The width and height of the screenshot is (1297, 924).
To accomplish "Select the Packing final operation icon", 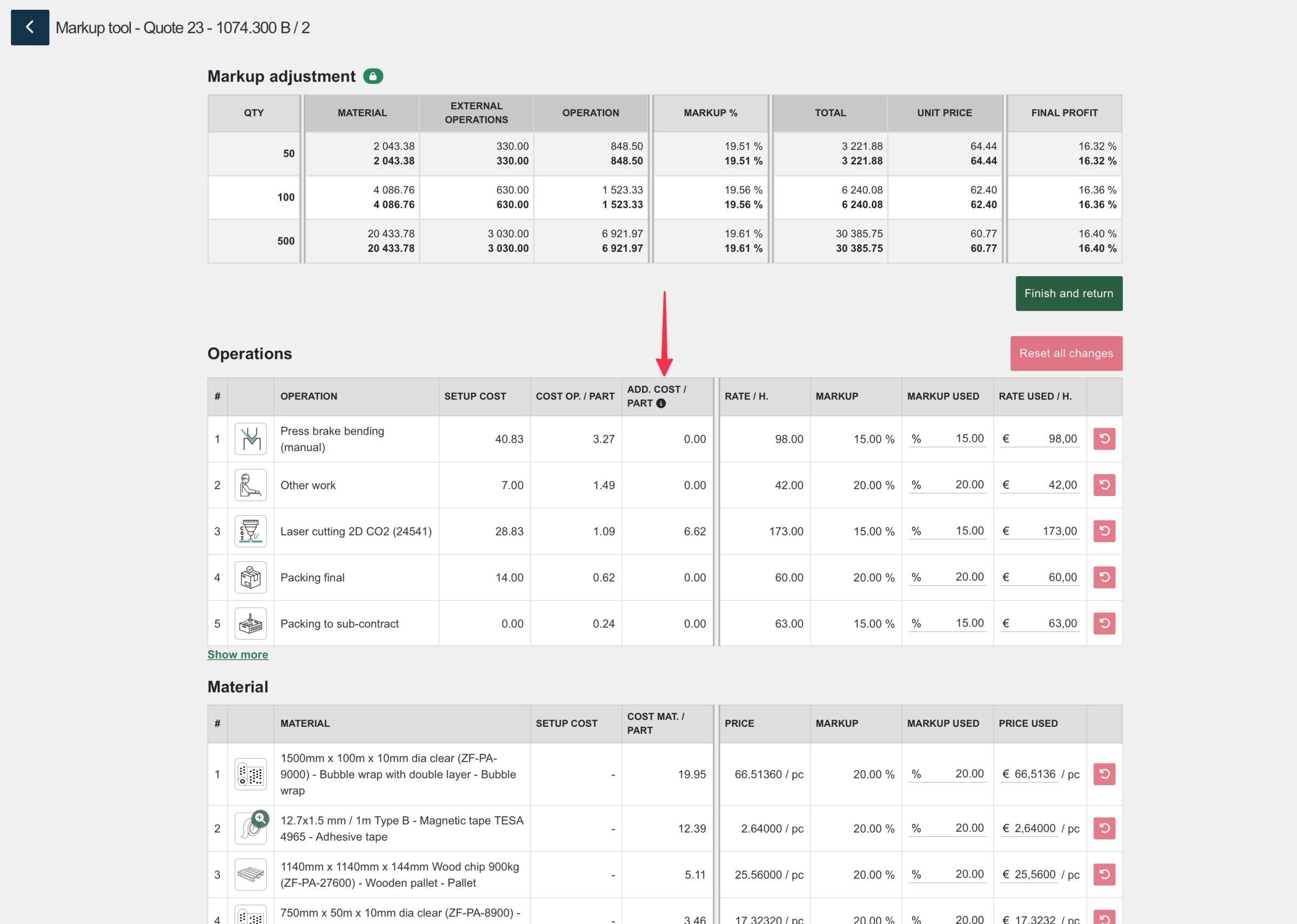I will [250, 577].
